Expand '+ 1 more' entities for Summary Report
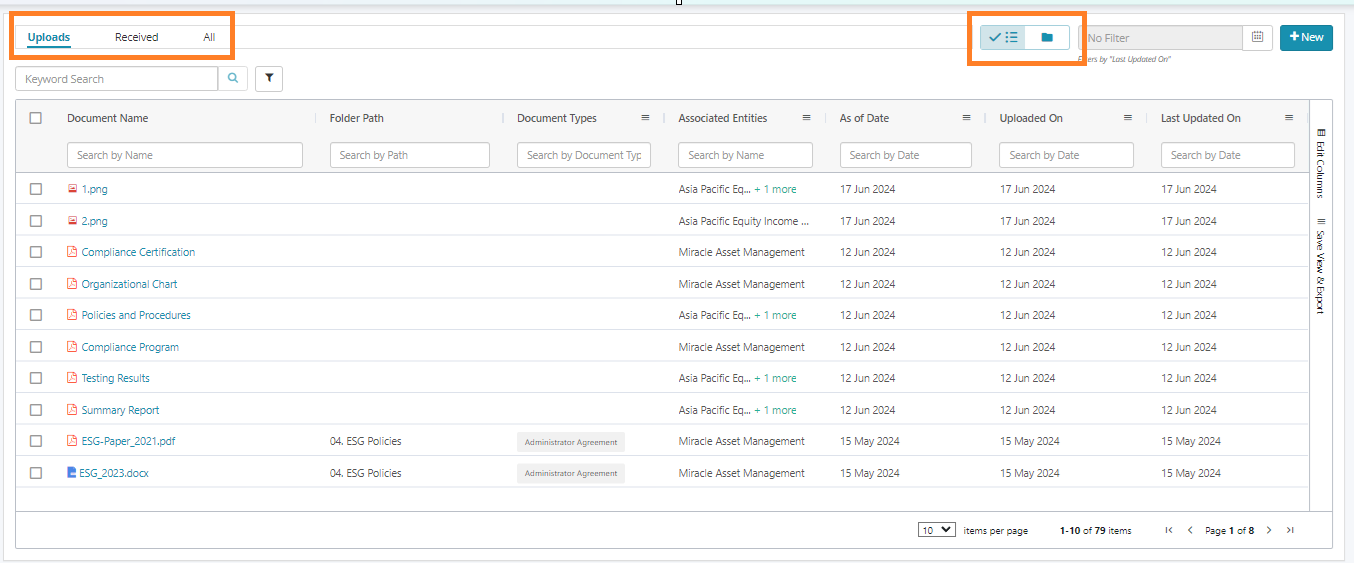This screenshot has height=563, width=1354. pyautogui.click(x=775, y=410)
